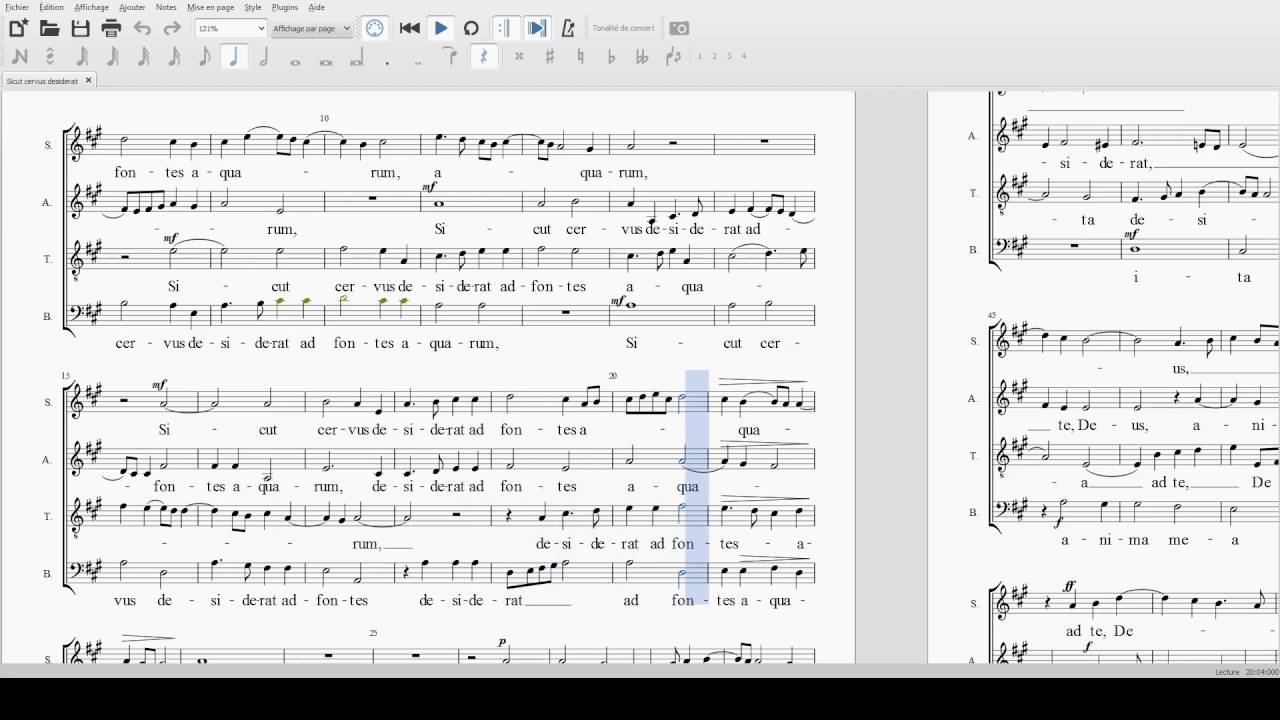Save the score with the floppy disk icon

(80, 28)
